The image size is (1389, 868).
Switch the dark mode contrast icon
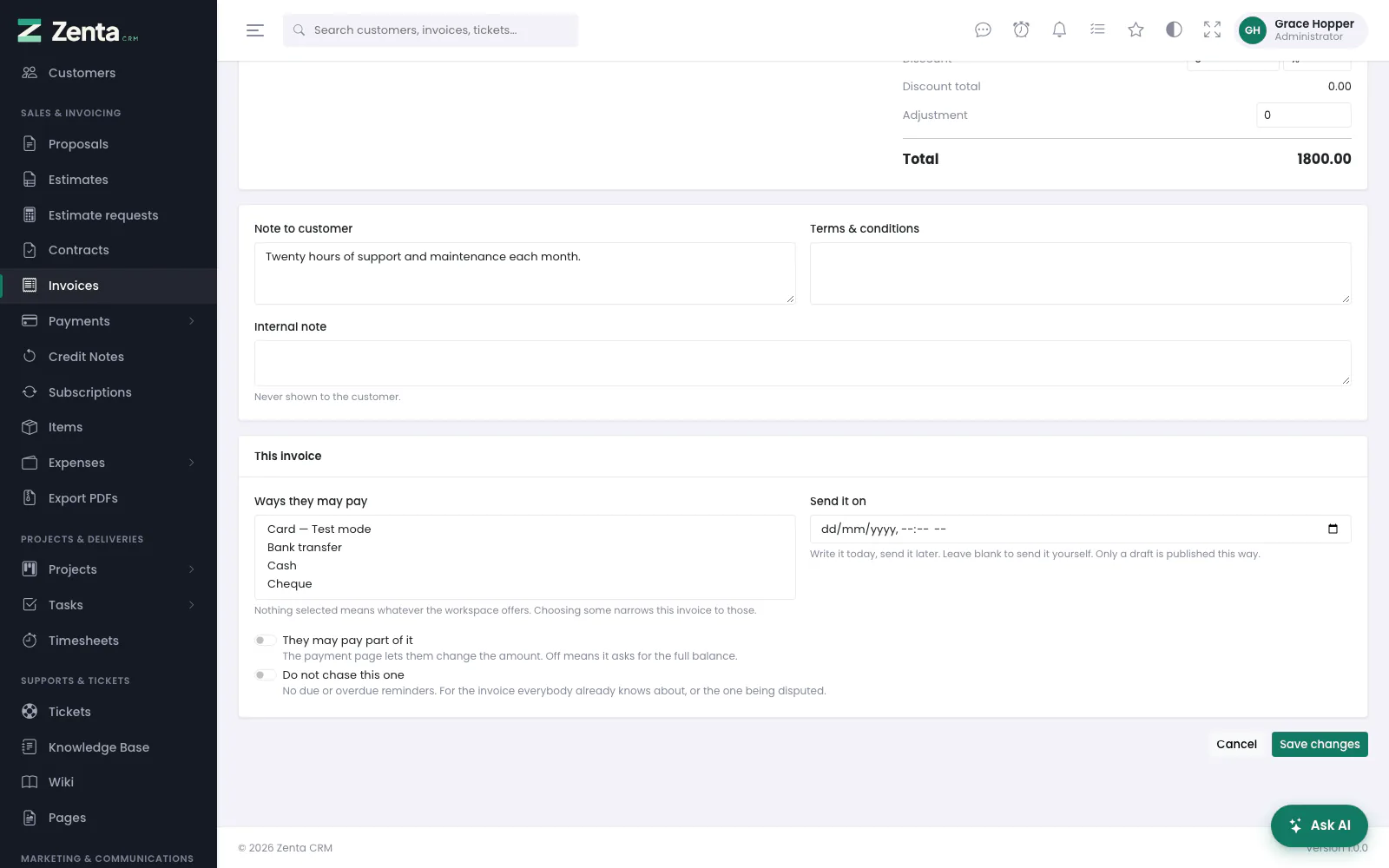click(1174, 30)
